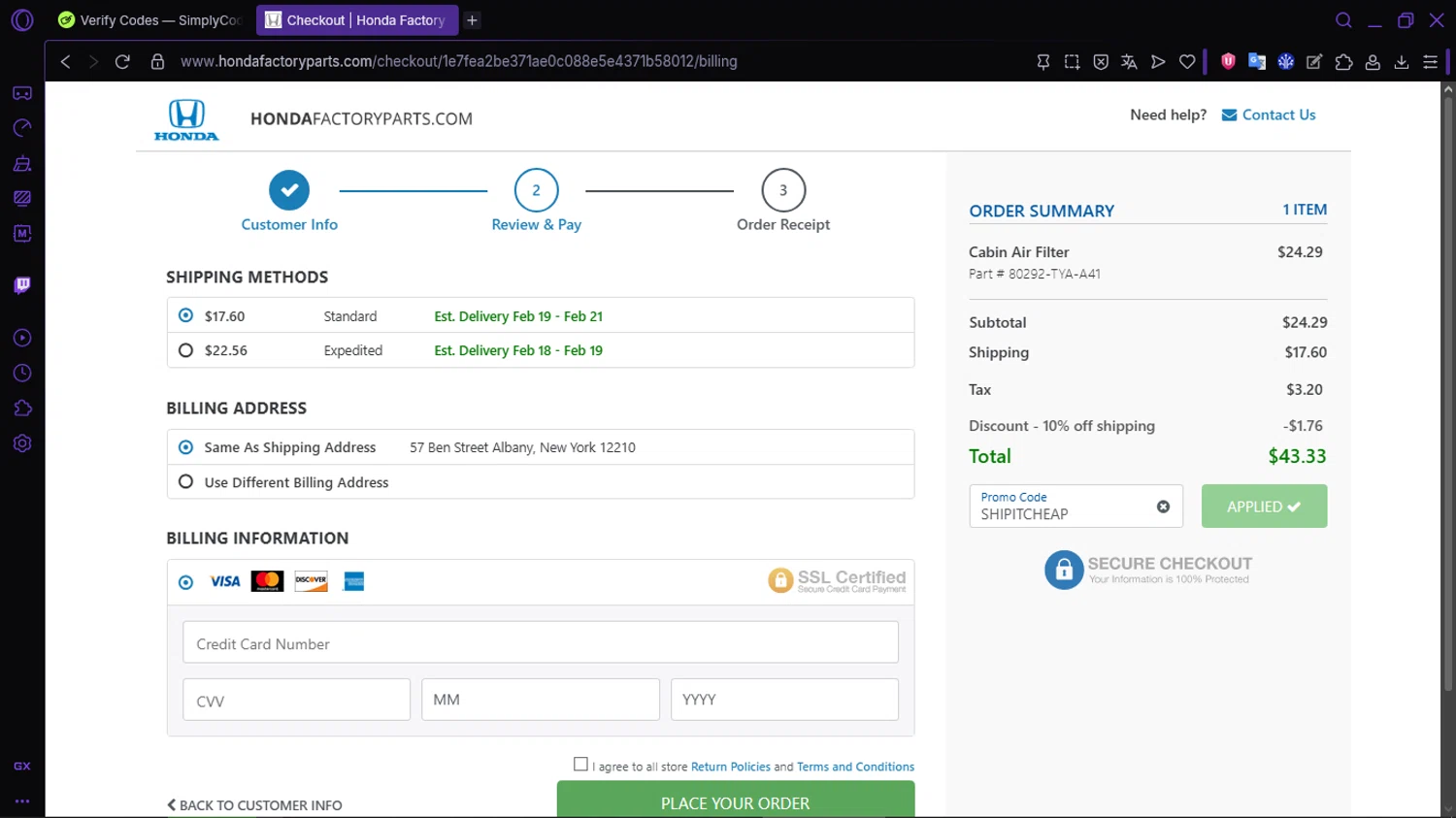Open History clock icon in sidebar
This screenshot has width=1456, height=818.
pyautogui.click(x=22, y=374)
